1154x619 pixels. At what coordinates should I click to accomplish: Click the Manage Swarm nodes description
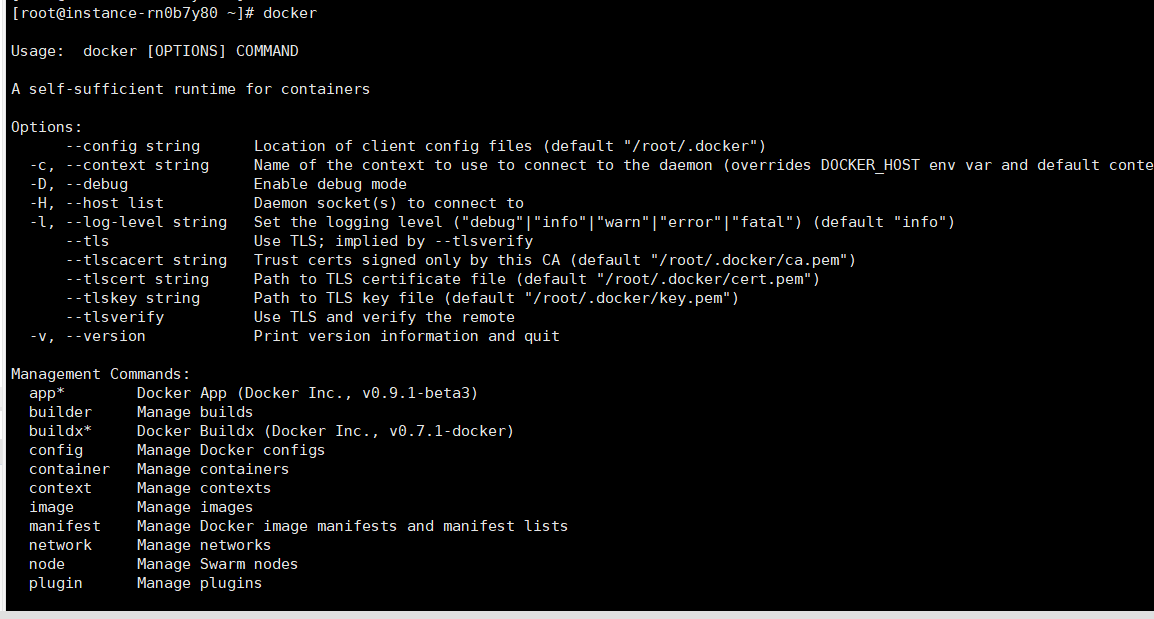(217, 565)
